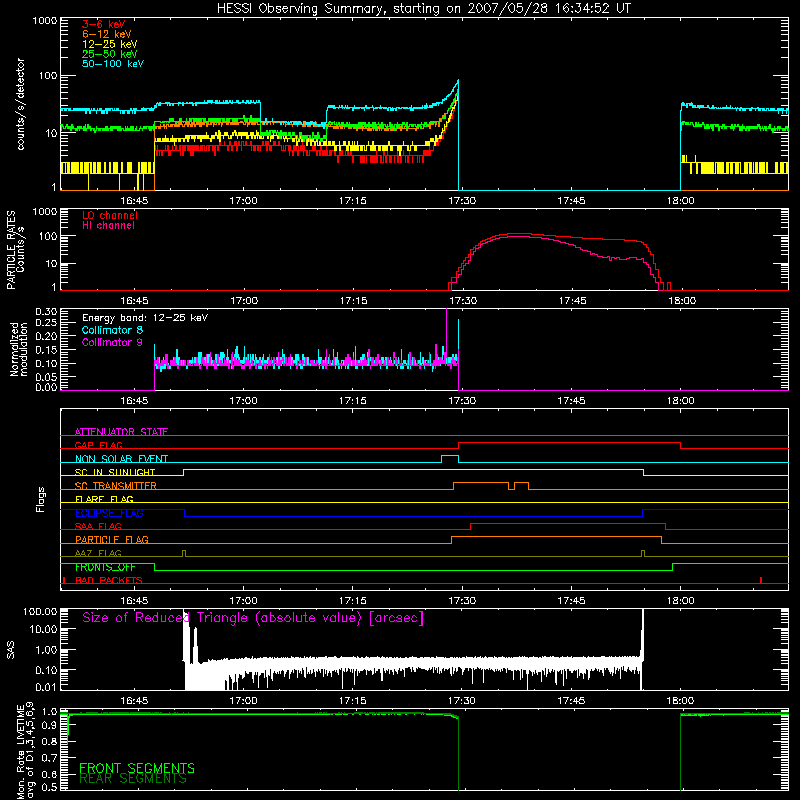Click the count-rate peak near 17:30
This screenshot has height=800, width=800.
[458, 81]
